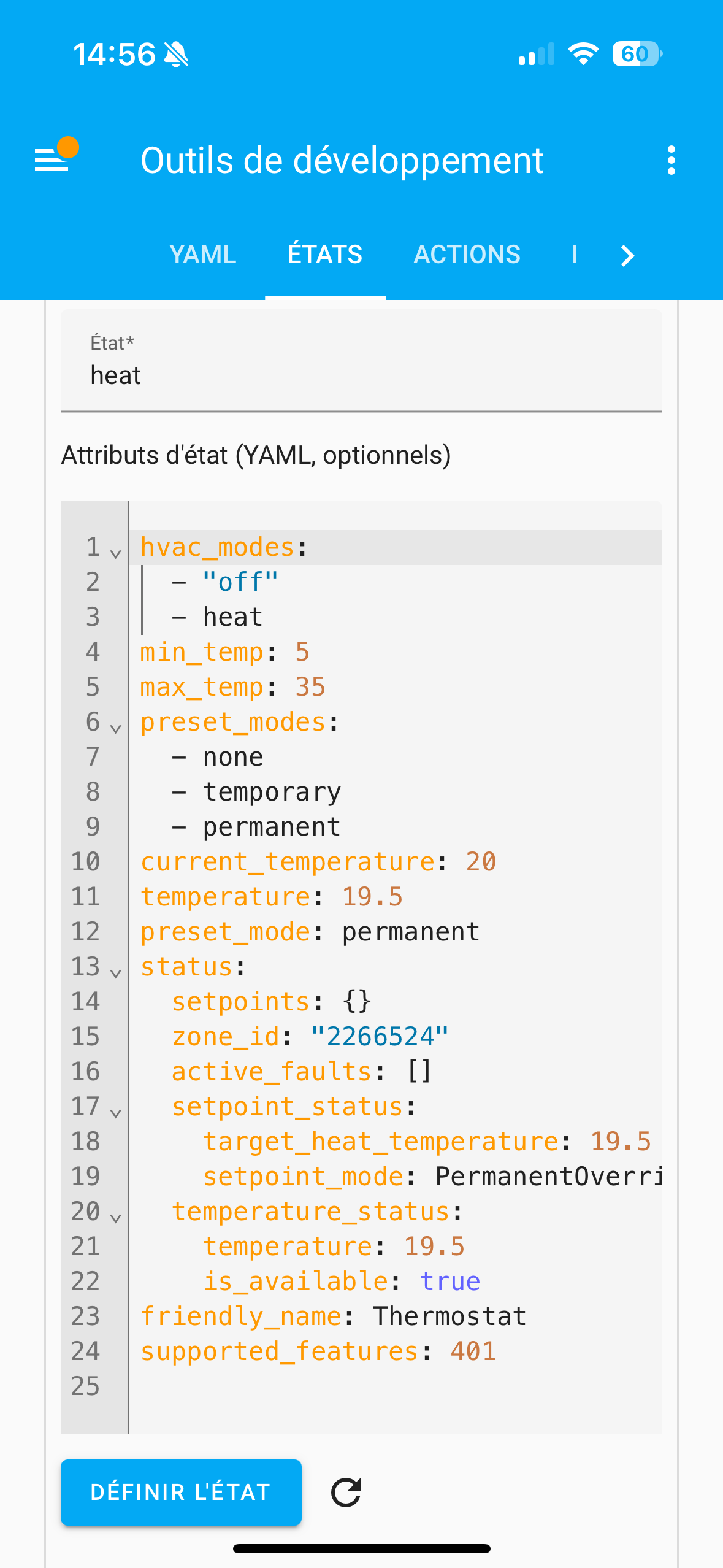Collapse the status YAML block
The height and width of the screenshot is (1568, 723).
pos(115,973)
